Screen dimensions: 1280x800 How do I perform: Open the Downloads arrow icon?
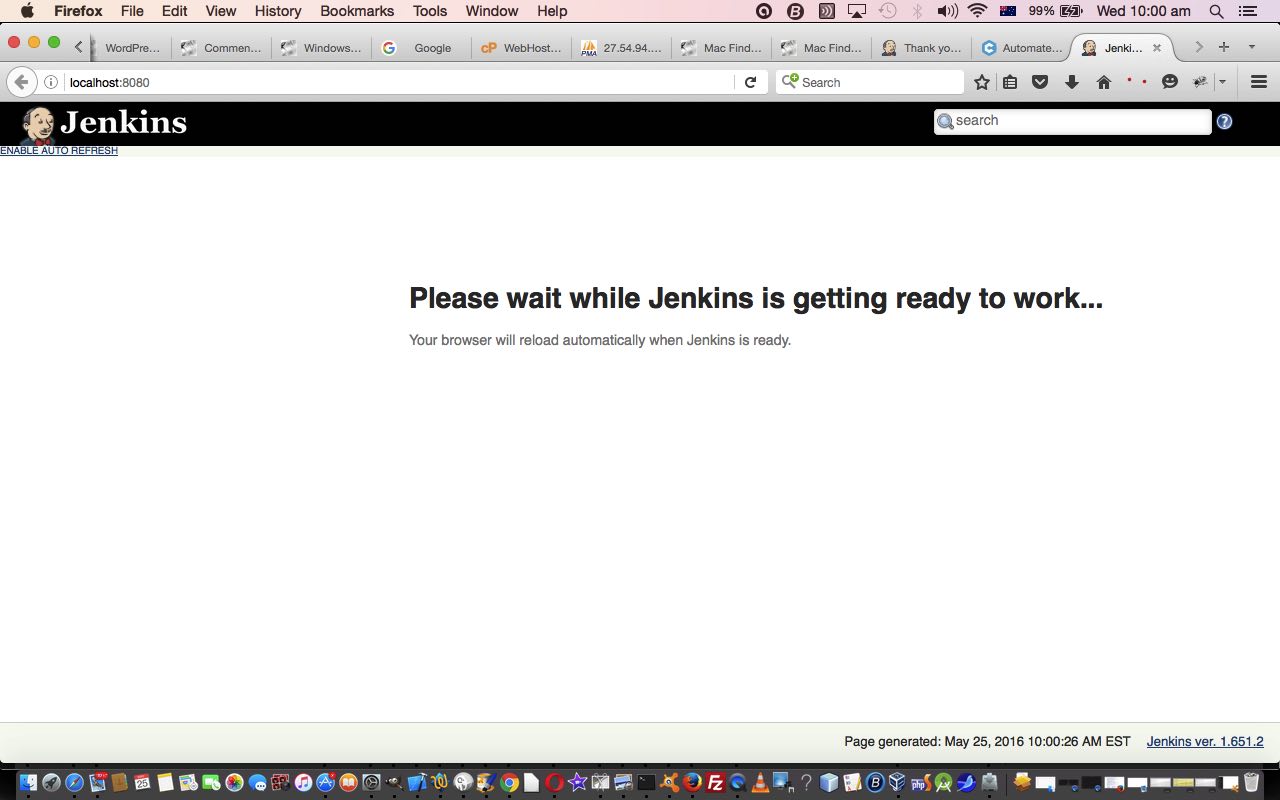click(1072, 82)
